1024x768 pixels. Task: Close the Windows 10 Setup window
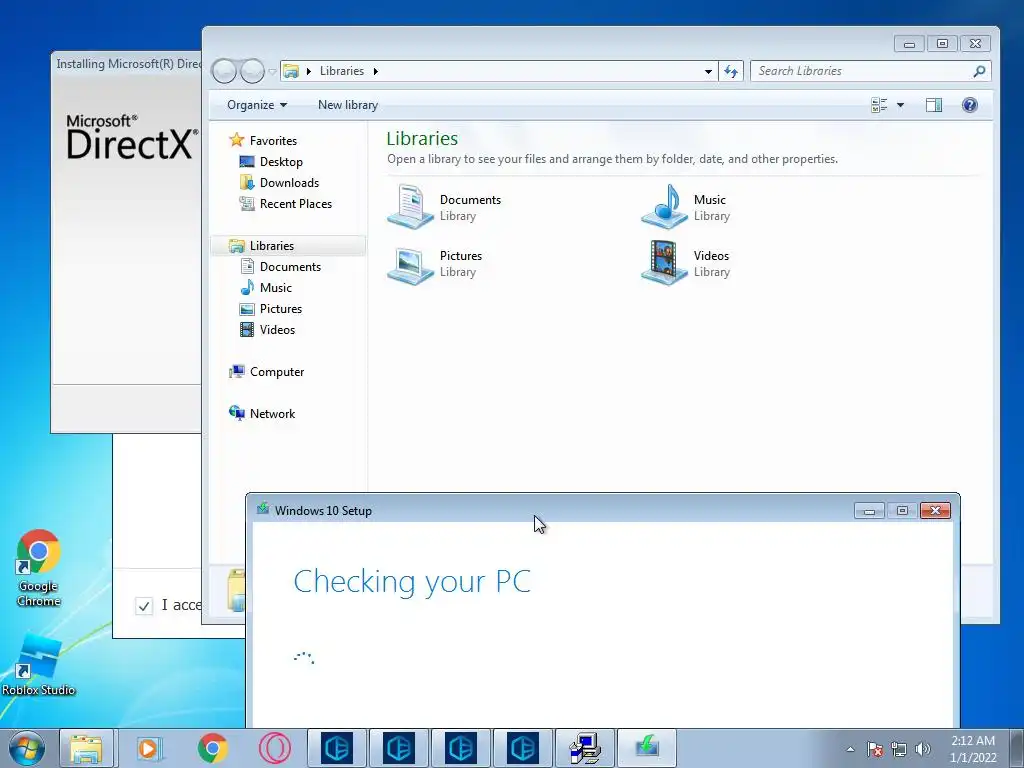(x=935, y=511)
